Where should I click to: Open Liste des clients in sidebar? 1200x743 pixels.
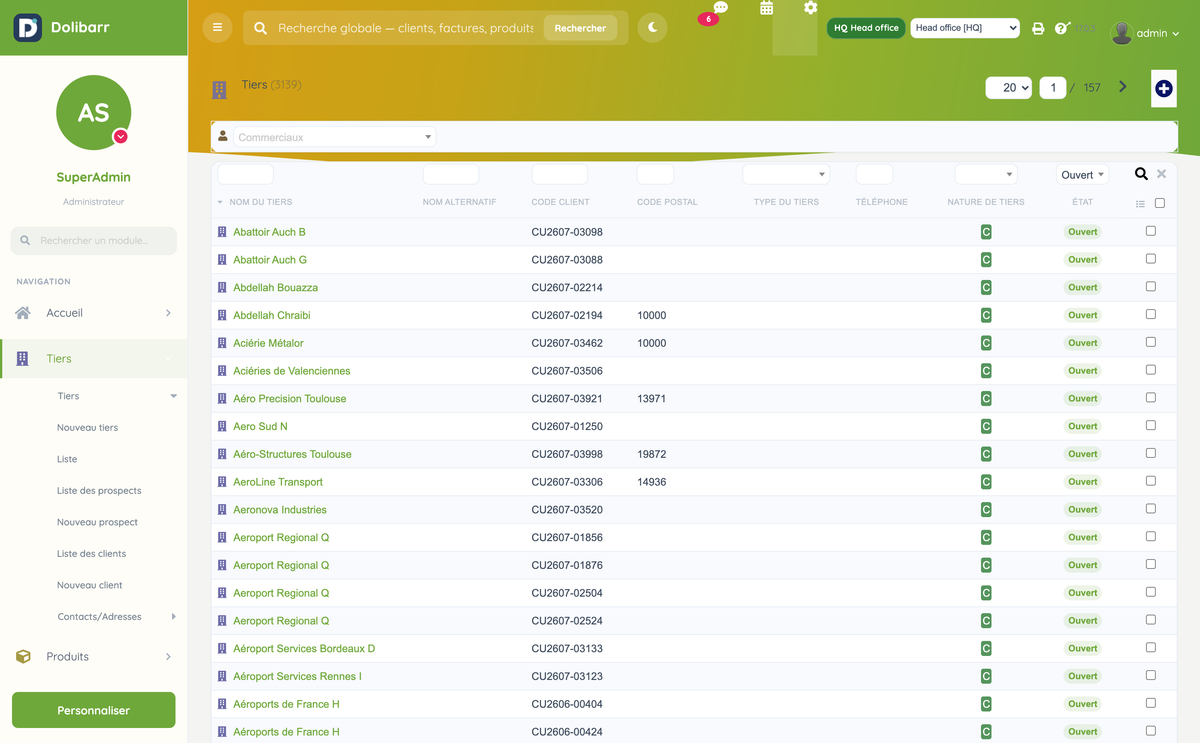91,554
